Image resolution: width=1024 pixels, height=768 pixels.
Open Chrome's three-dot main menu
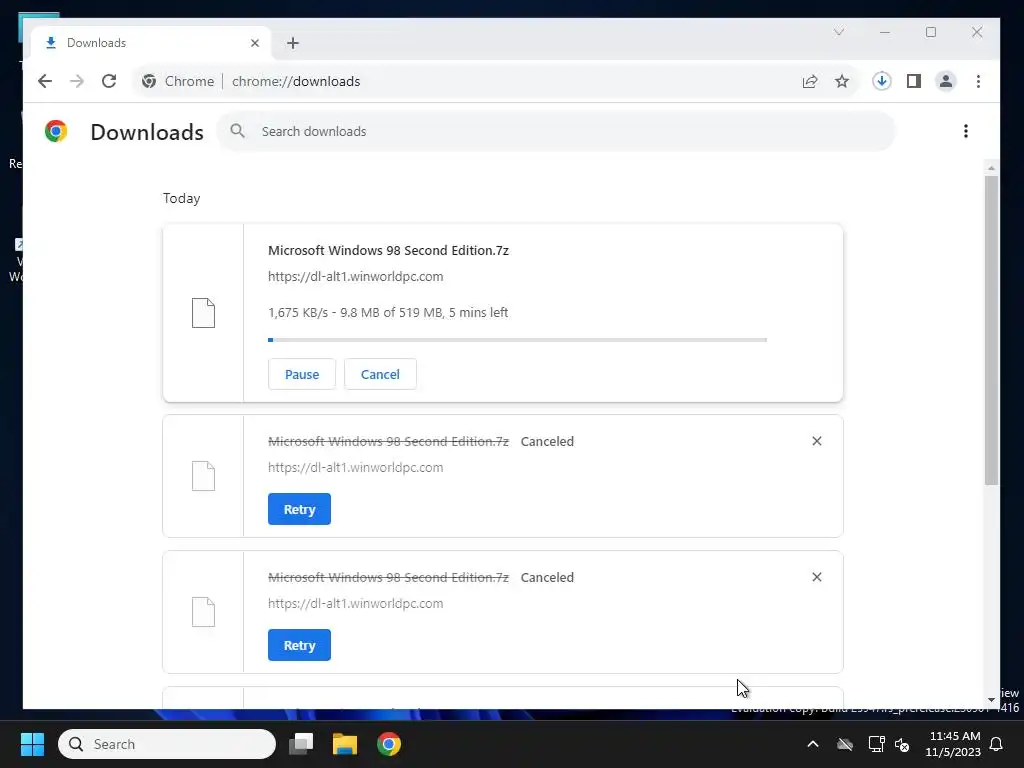point(978,81)
